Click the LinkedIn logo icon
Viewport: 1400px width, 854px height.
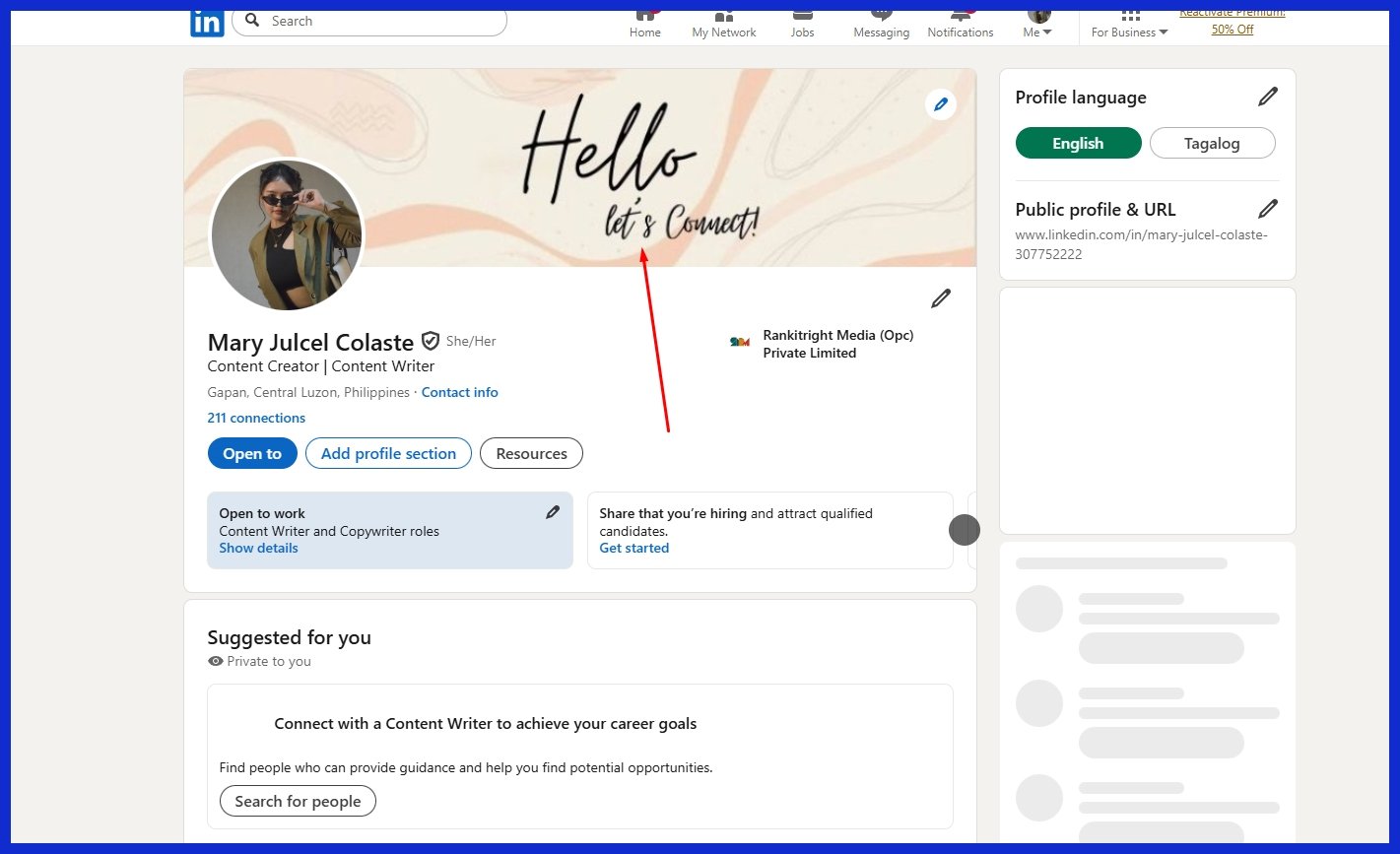coord(207,23)
